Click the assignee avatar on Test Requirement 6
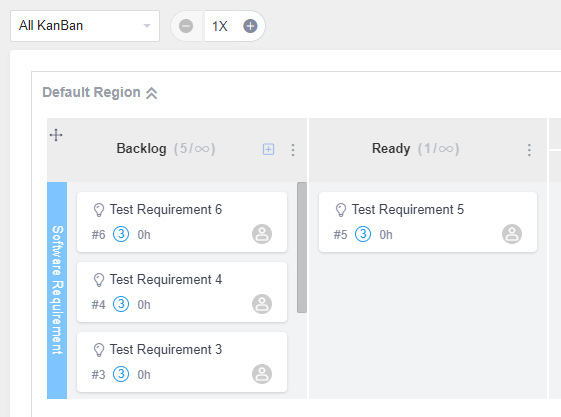 coord(262,234)
